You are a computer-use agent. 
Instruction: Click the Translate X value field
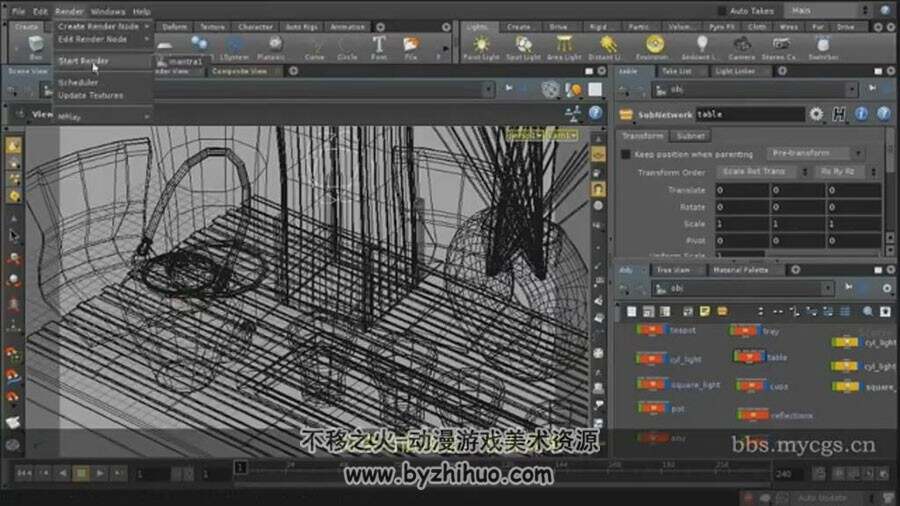pyautogui.click(x=742, y=190)
